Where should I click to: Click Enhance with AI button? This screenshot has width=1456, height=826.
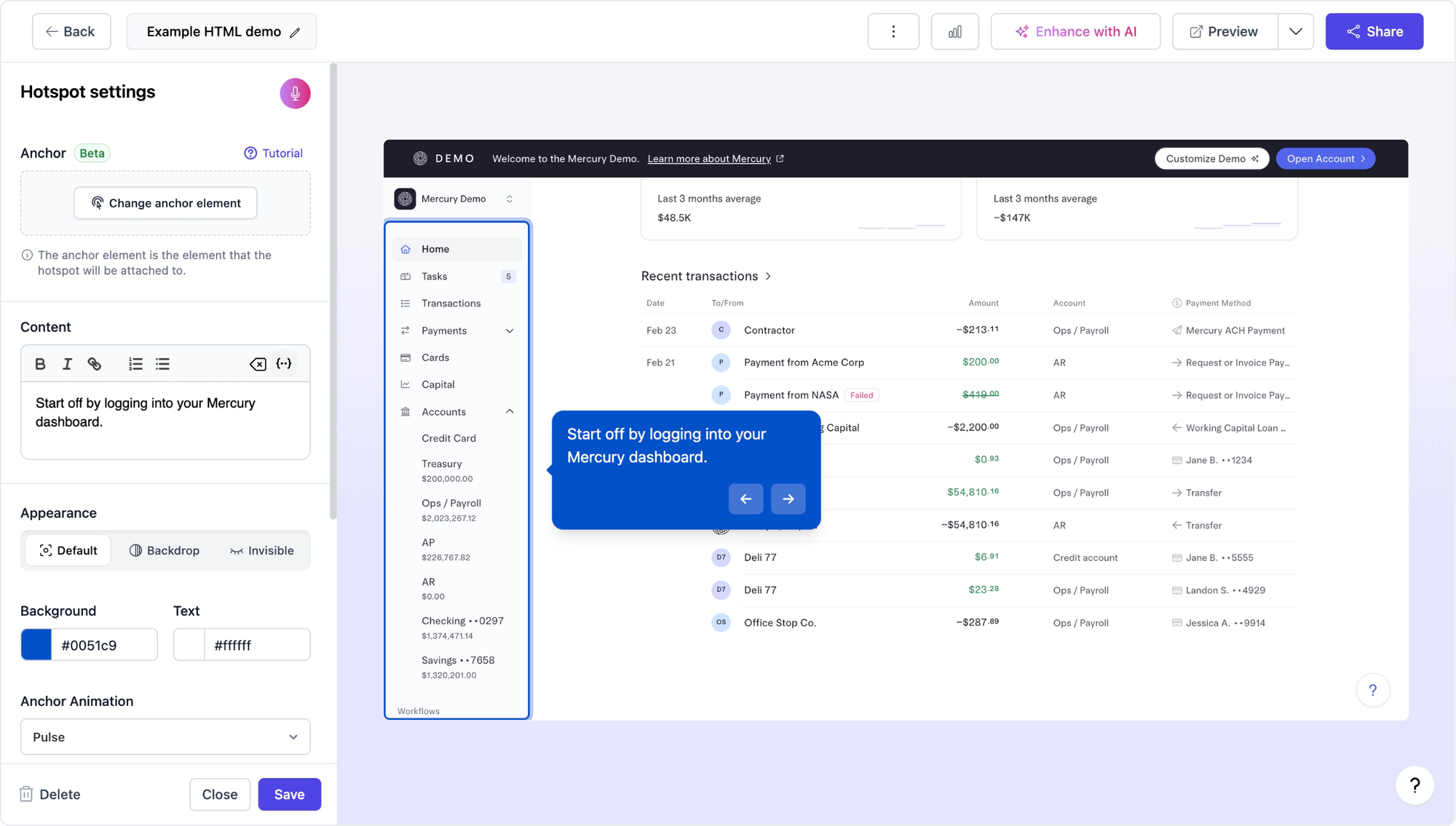click(x=1075, y=31)
